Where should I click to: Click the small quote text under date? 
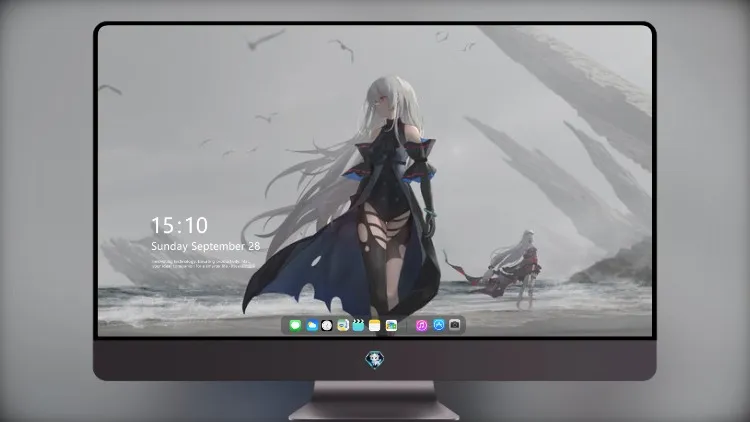coord(202,264)
